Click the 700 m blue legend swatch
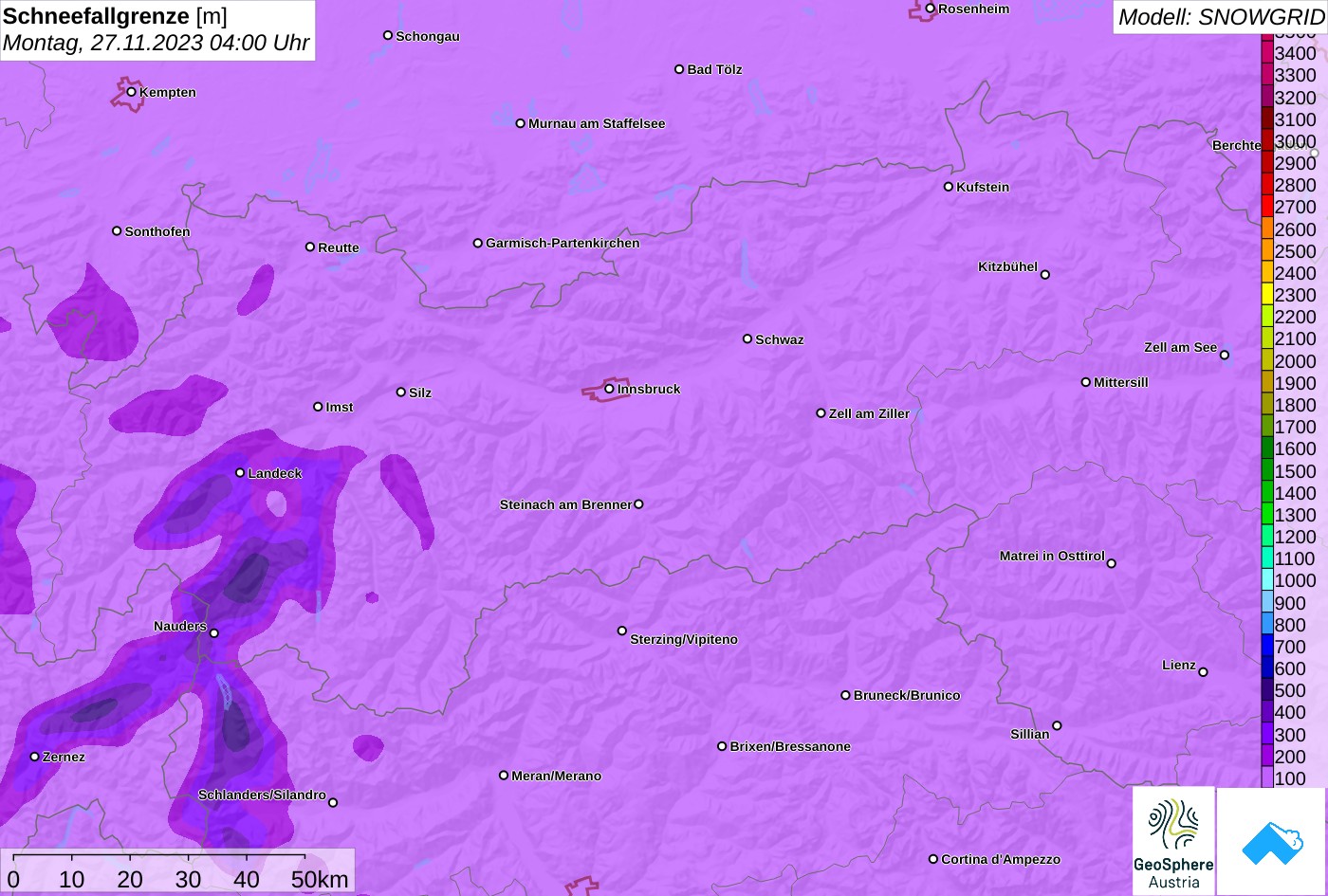The height and width of the screenshot is (896, 1328). 1267,646
